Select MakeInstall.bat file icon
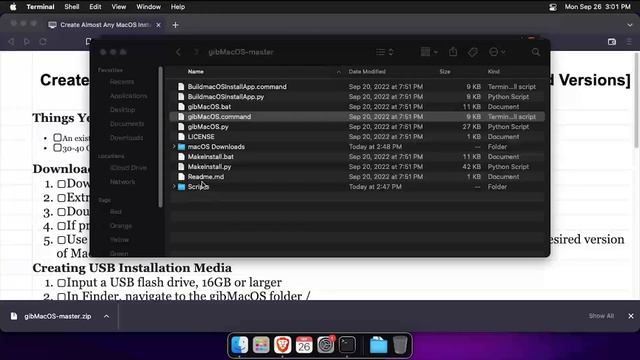 [181, 157]
